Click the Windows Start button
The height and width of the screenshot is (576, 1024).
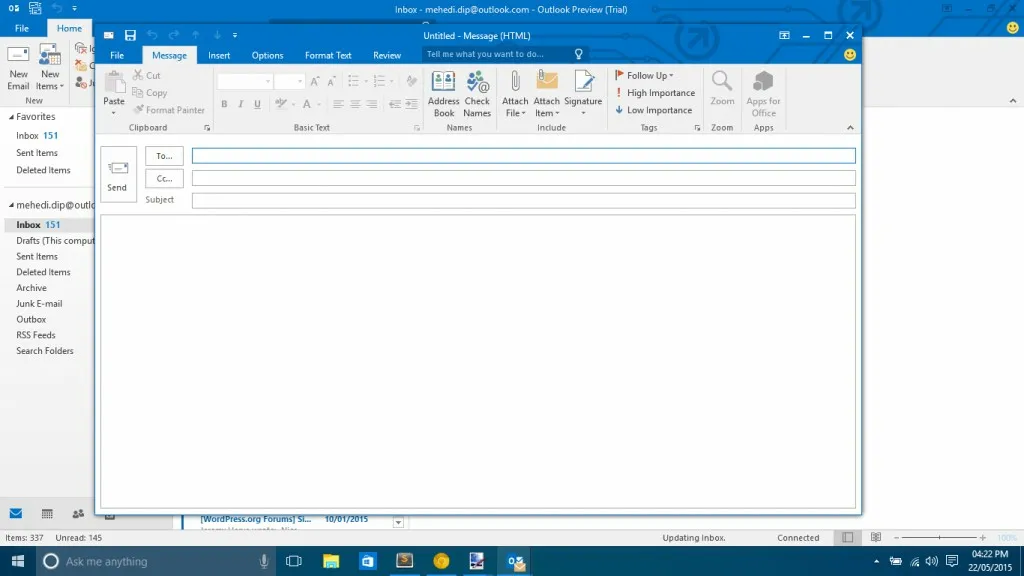click(x=17, y=561)
